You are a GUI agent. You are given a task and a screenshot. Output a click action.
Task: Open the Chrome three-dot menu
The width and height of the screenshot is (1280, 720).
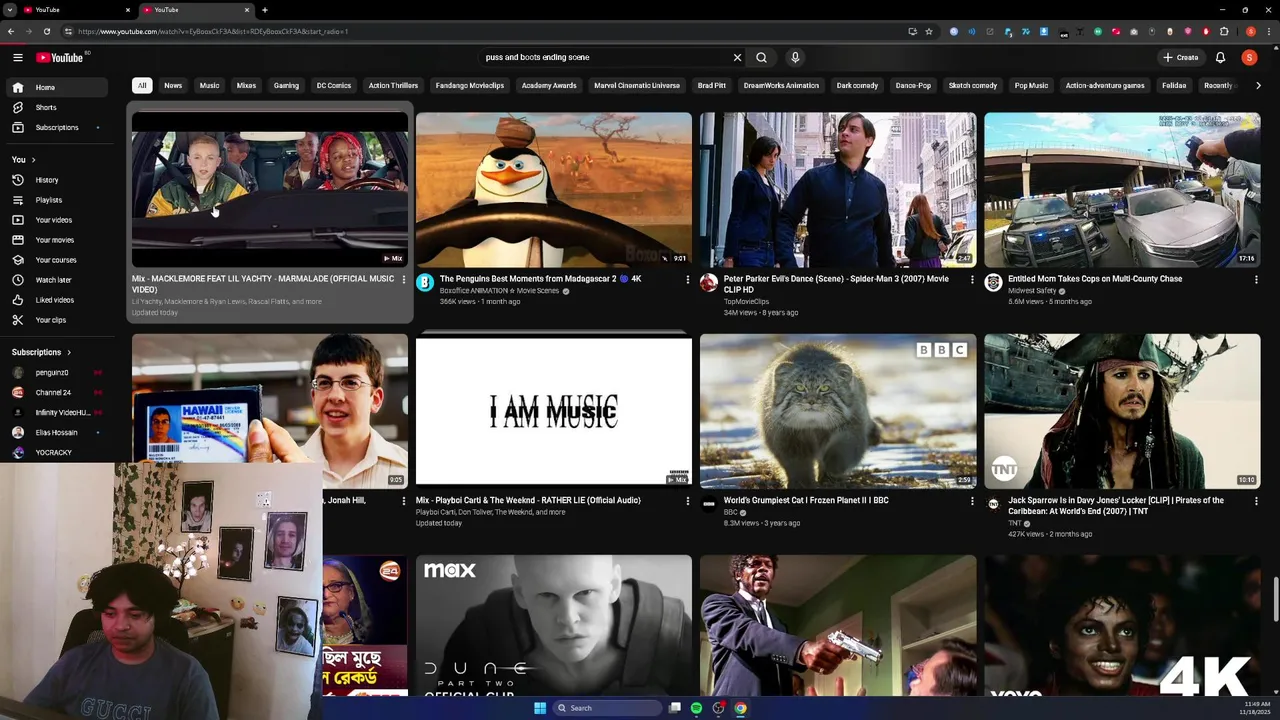1268,31
